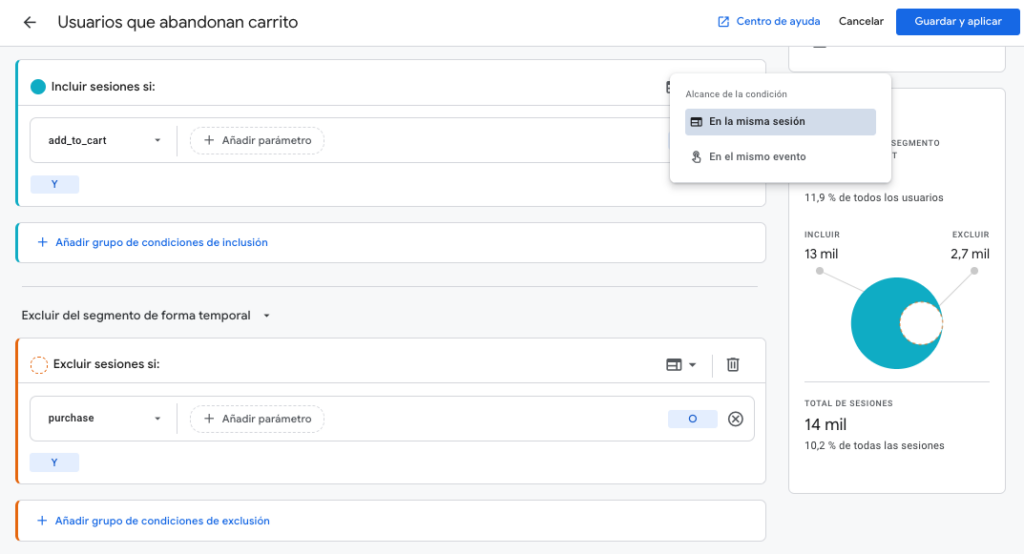Viewport: 1024px width, 554px height.
Task: Click the Cancelar button
Action: click(860, 22)
